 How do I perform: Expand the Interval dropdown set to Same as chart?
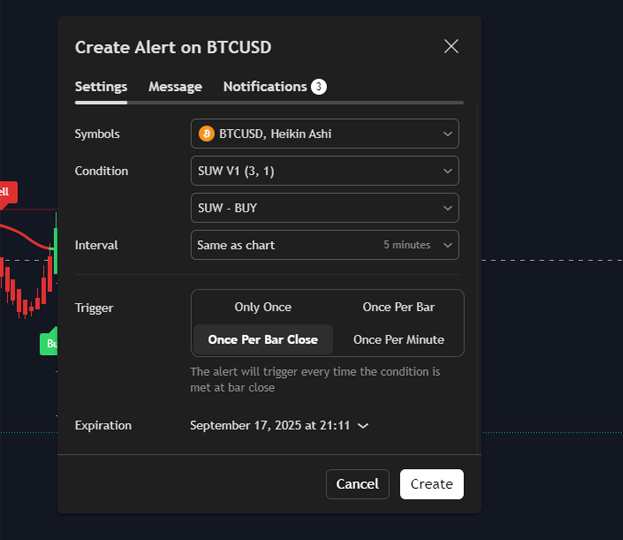pos(325,245)
